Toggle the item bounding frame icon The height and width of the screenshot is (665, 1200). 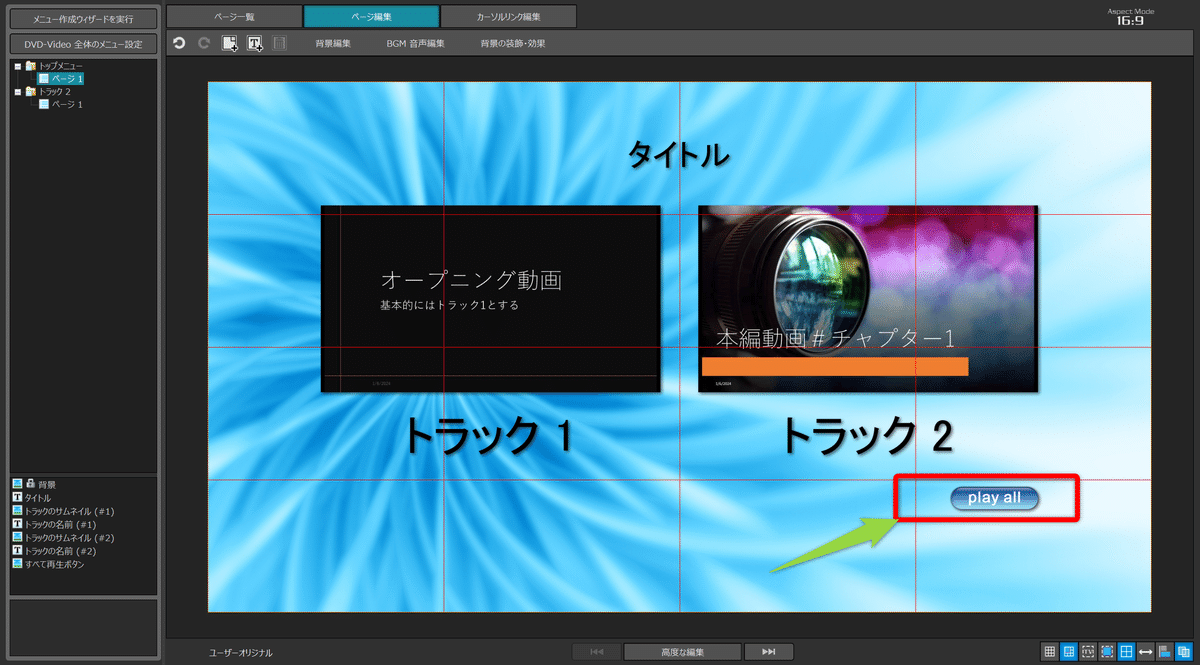[x=1108, y=652]
